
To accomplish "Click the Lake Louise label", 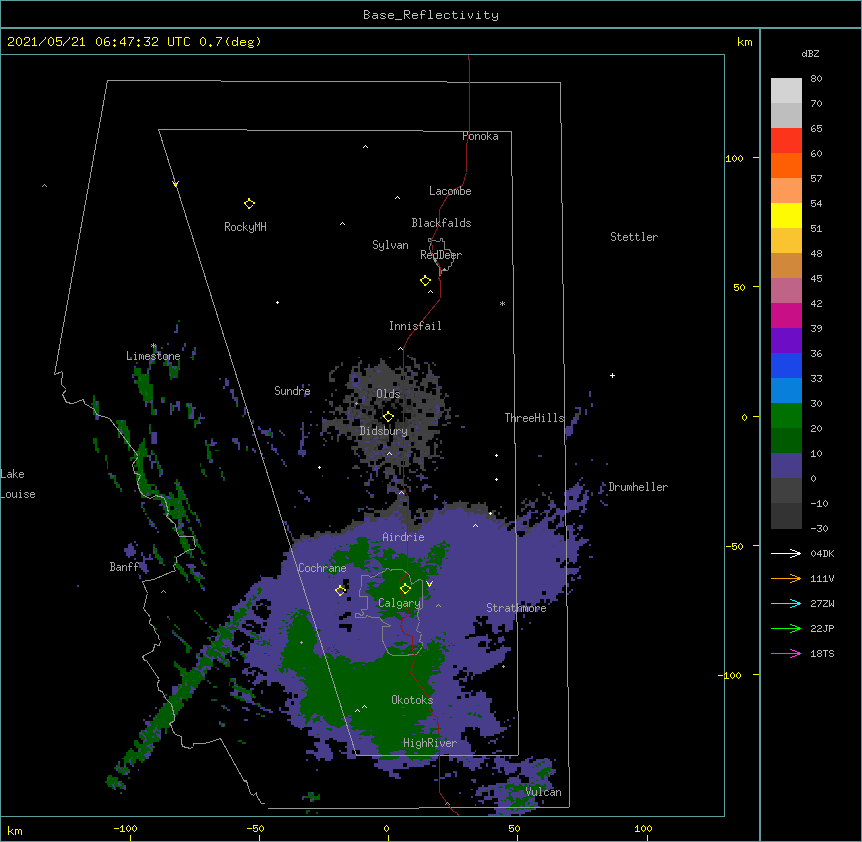I will [18, 484].
